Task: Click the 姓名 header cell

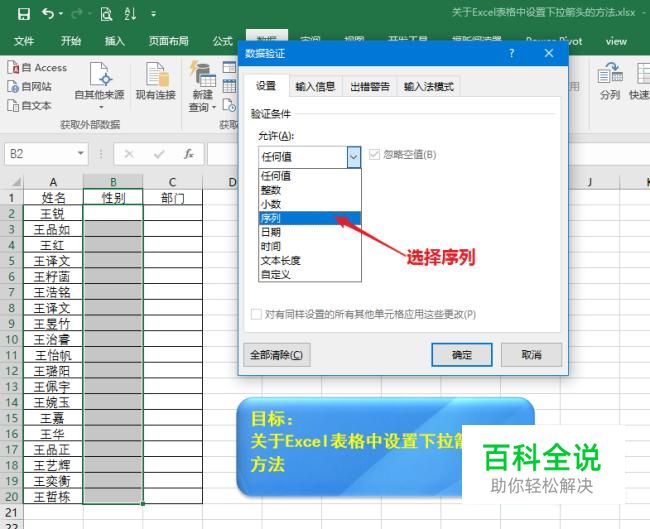Action: (53, 198)
